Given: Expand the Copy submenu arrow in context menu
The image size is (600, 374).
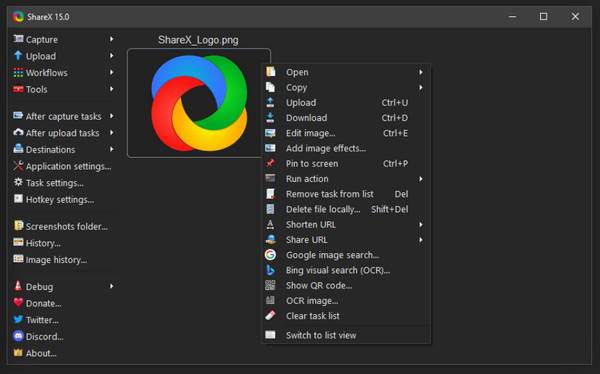Looking at the screenshot, I should pos(421,87).
